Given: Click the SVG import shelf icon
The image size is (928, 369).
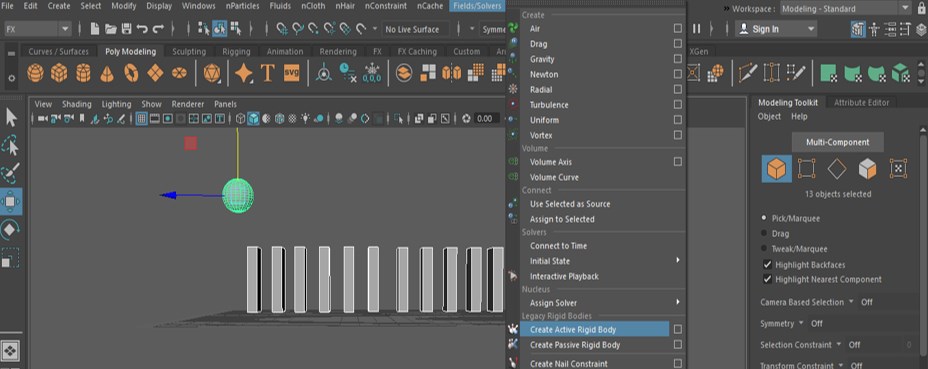Looking at the screenshot, I should [291, 73].
